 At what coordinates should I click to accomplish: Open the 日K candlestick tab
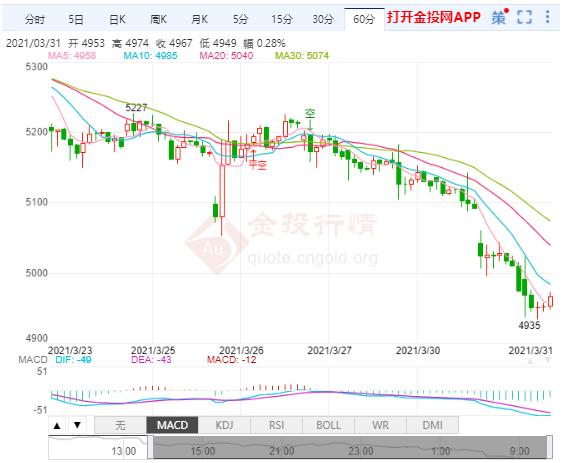click(117, 19)
